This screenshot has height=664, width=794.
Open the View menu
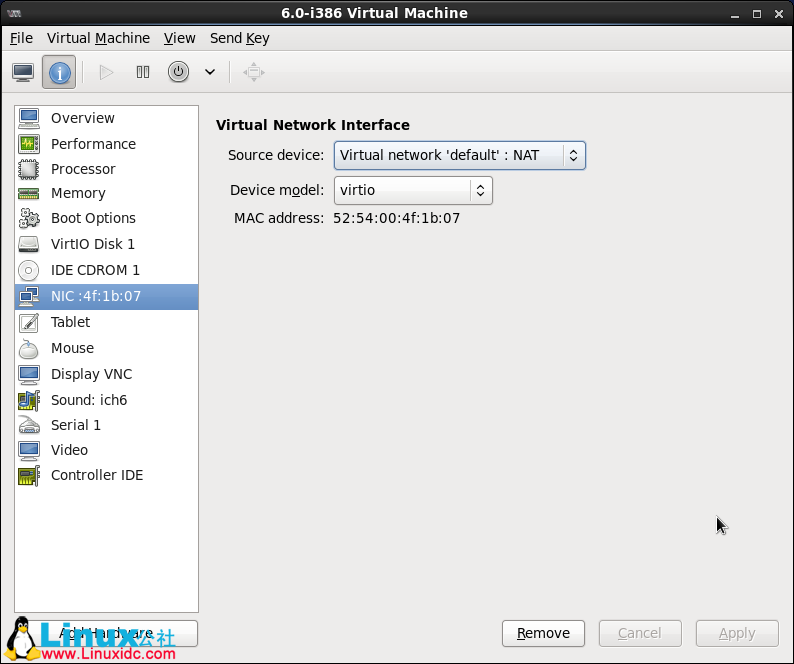[179, 38]
